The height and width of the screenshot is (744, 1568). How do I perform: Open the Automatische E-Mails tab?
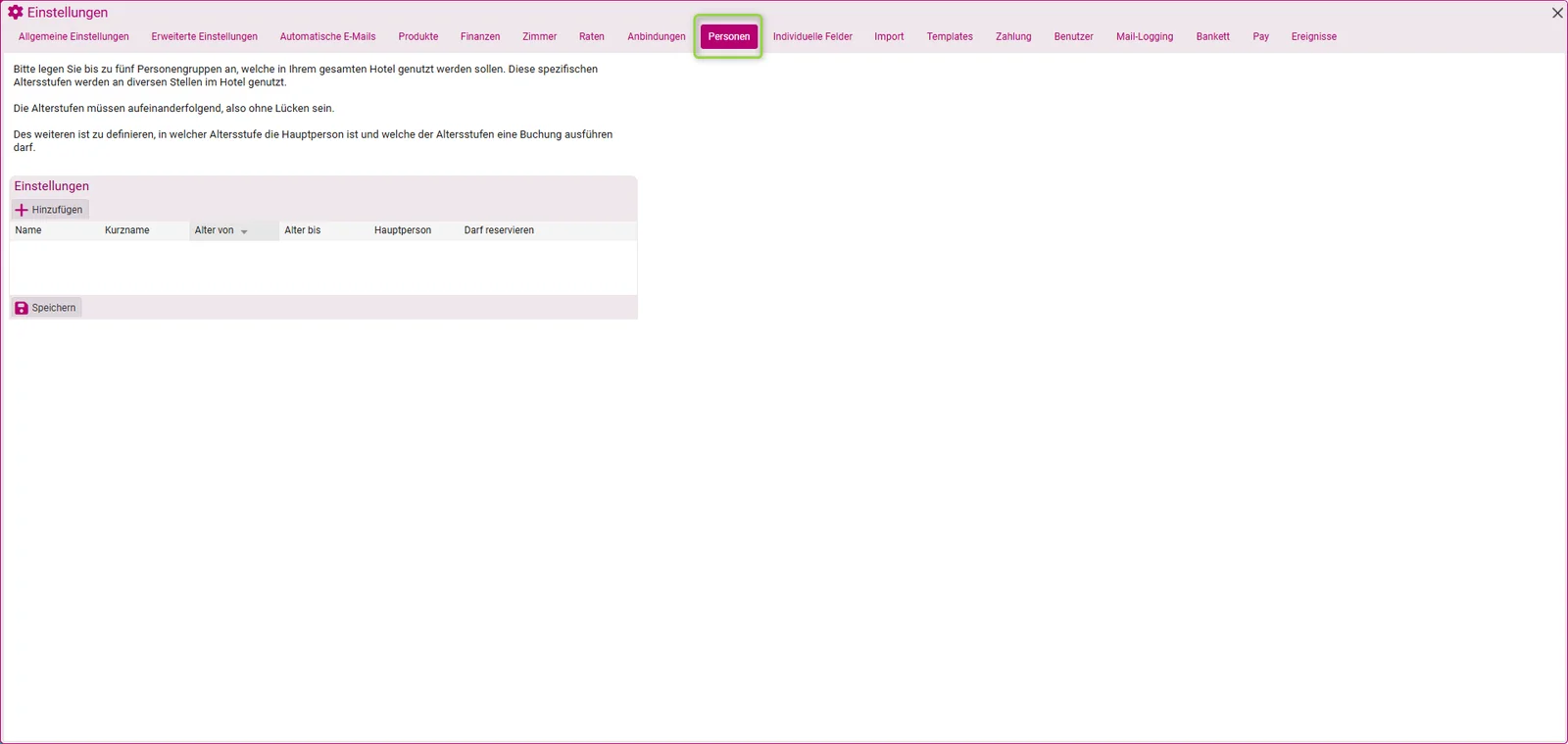tap(328, 36)
